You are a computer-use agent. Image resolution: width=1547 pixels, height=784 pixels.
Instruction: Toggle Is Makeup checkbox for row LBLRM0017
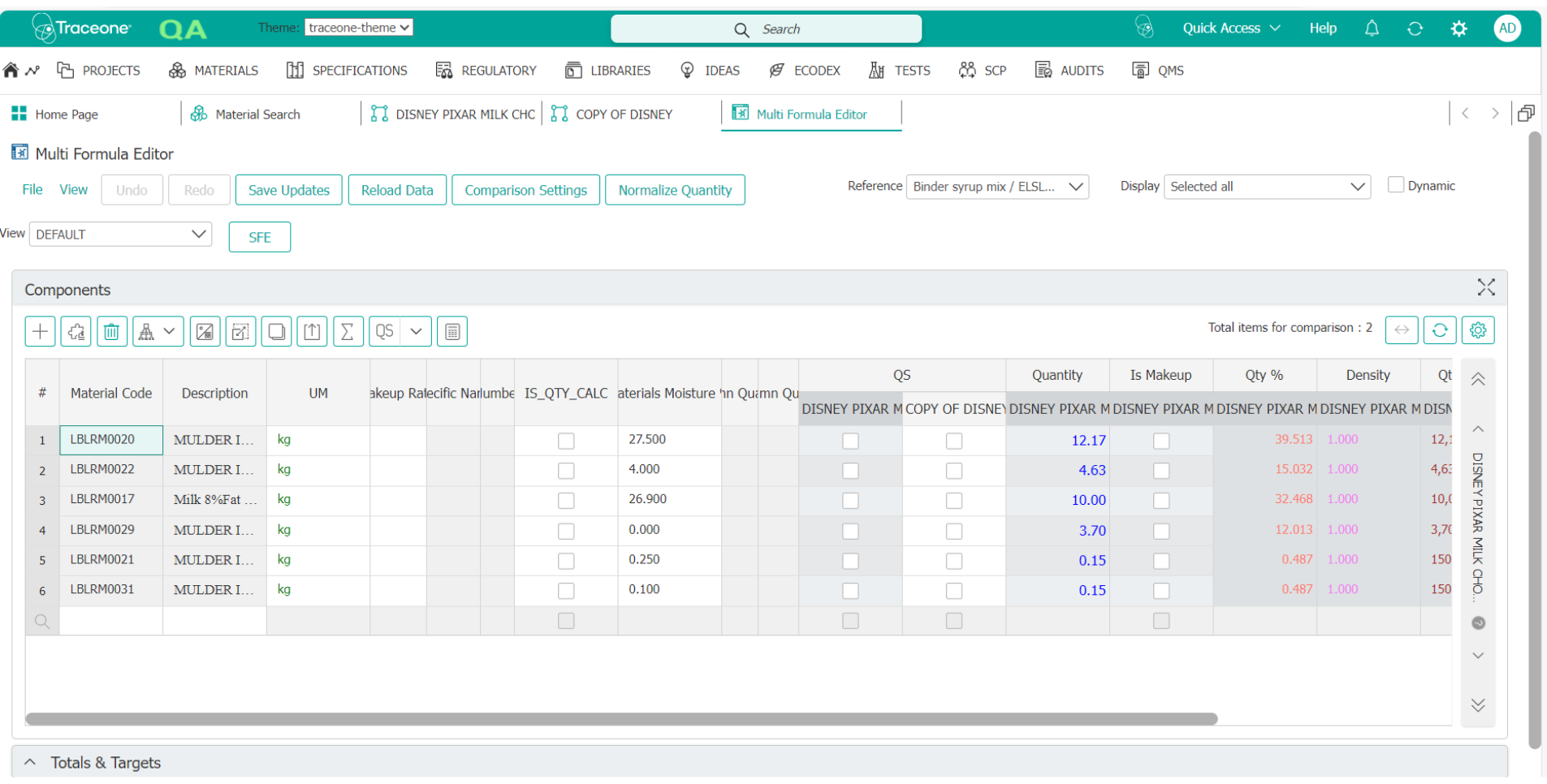pos(1161,501)
